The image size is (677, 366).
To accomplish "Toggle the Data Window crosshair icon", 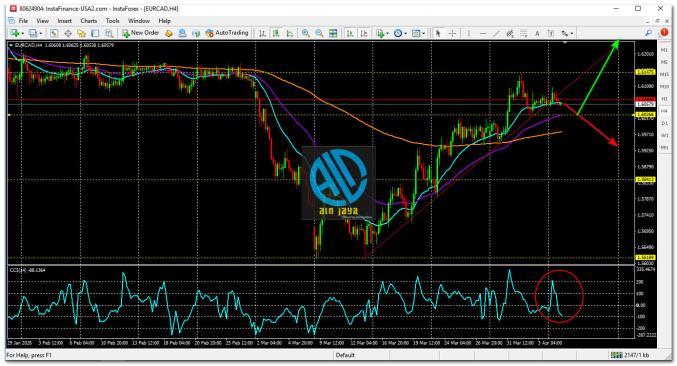I will click(68, 33).
